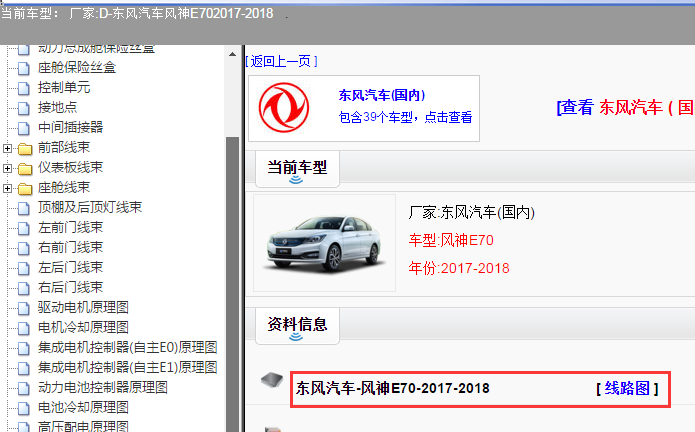This screenshot has width=695, height=432.
Task: Open 集成电机控制器(自主E0)原理图 tree item
Action: pyautogui.click(x=128, y=348)
